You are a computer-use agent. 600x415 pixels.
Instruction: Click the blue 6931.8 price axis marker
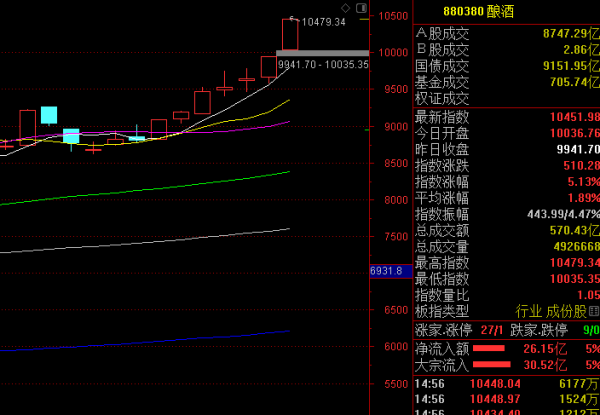click(x=385, y=271)
